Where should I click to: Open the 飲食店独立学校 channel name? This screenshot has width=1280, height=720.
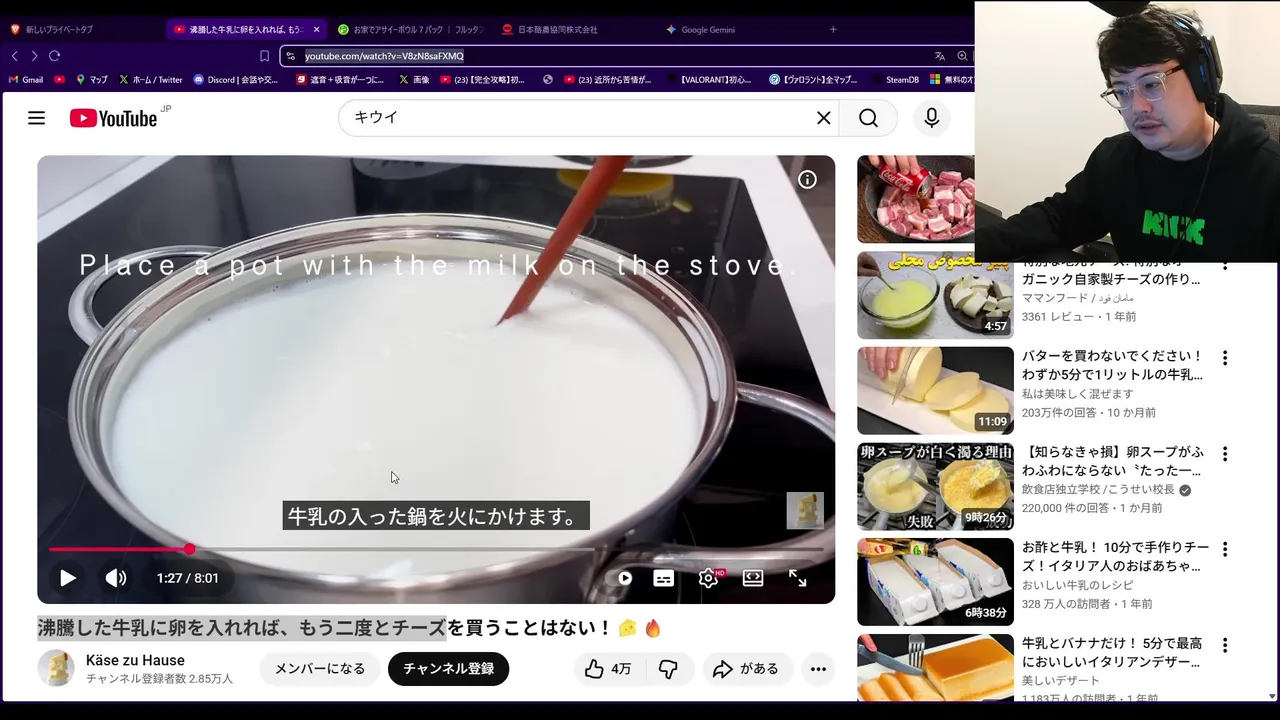click(x=1098, y=490)
